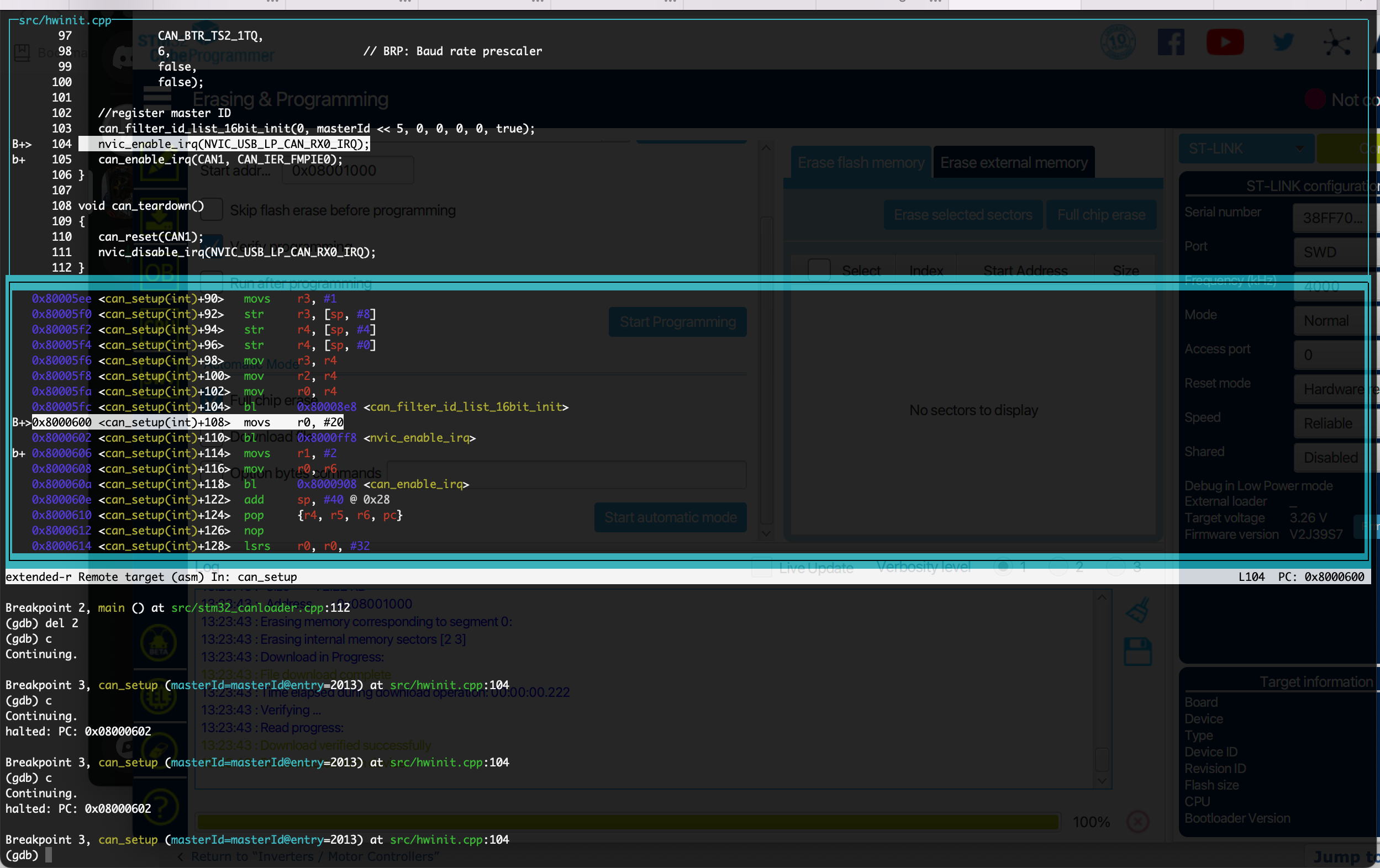The width and height of the screenshot is (1380, 868).
Task: Click the Start address input field
Action: (347, 171)
